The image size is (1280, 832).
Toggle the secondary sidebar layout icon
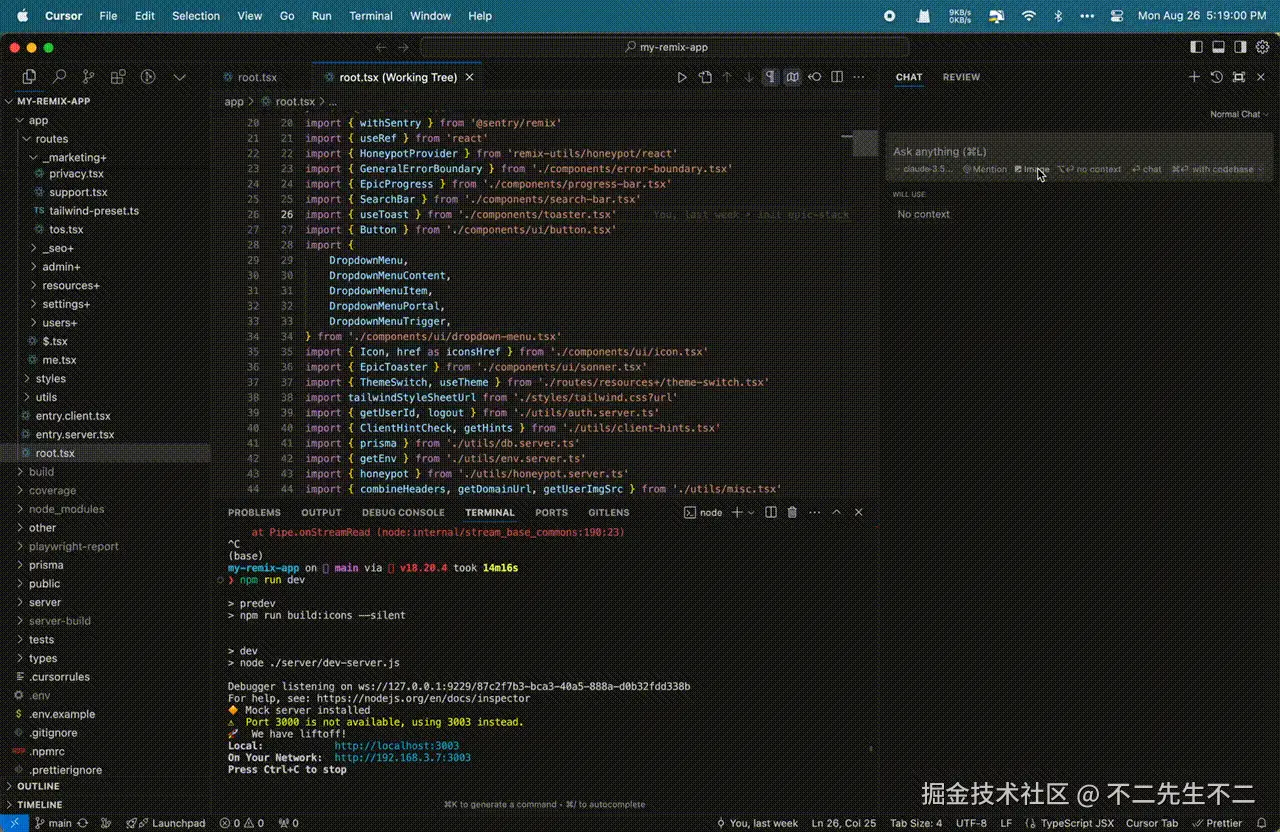click(1240, 47)
